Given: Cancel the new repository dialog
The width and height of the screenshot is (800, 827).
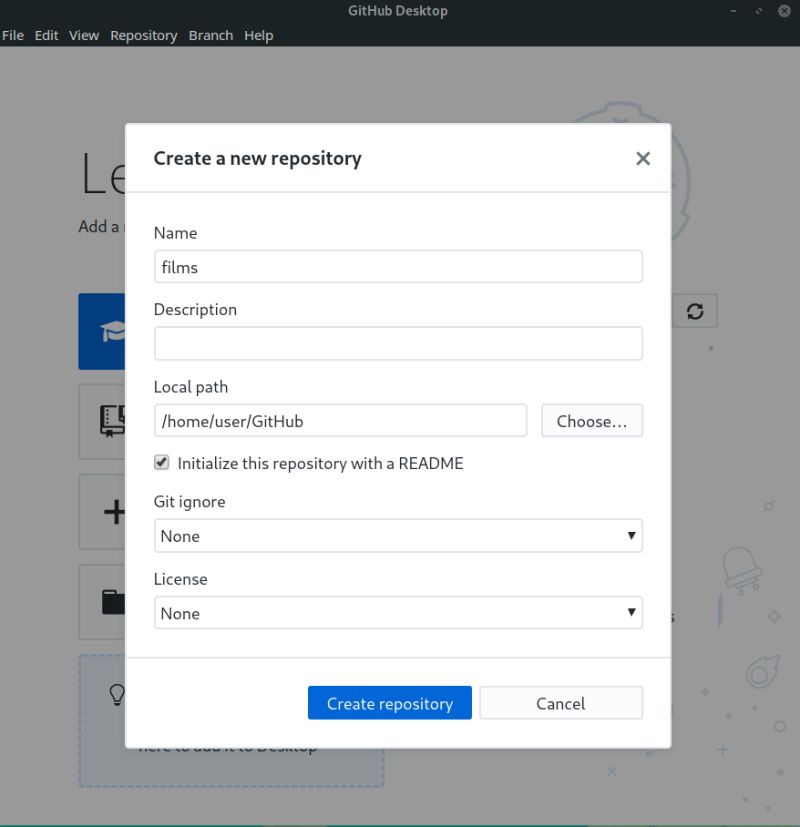Looking at the screenshot, I should point(560,702).
